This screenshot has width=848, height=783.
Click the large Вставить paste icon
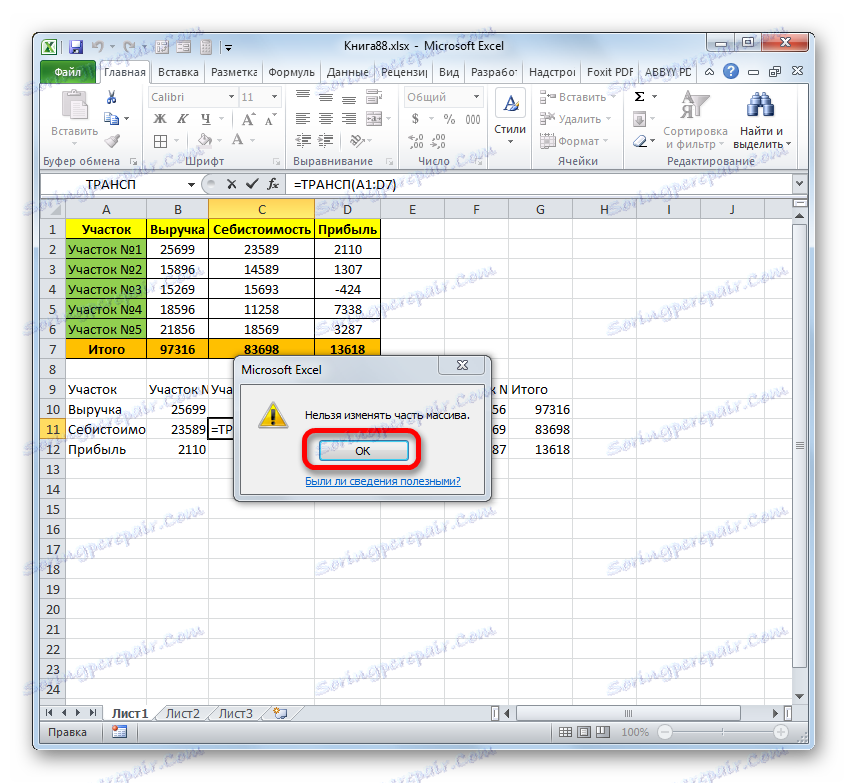(74, 105)
